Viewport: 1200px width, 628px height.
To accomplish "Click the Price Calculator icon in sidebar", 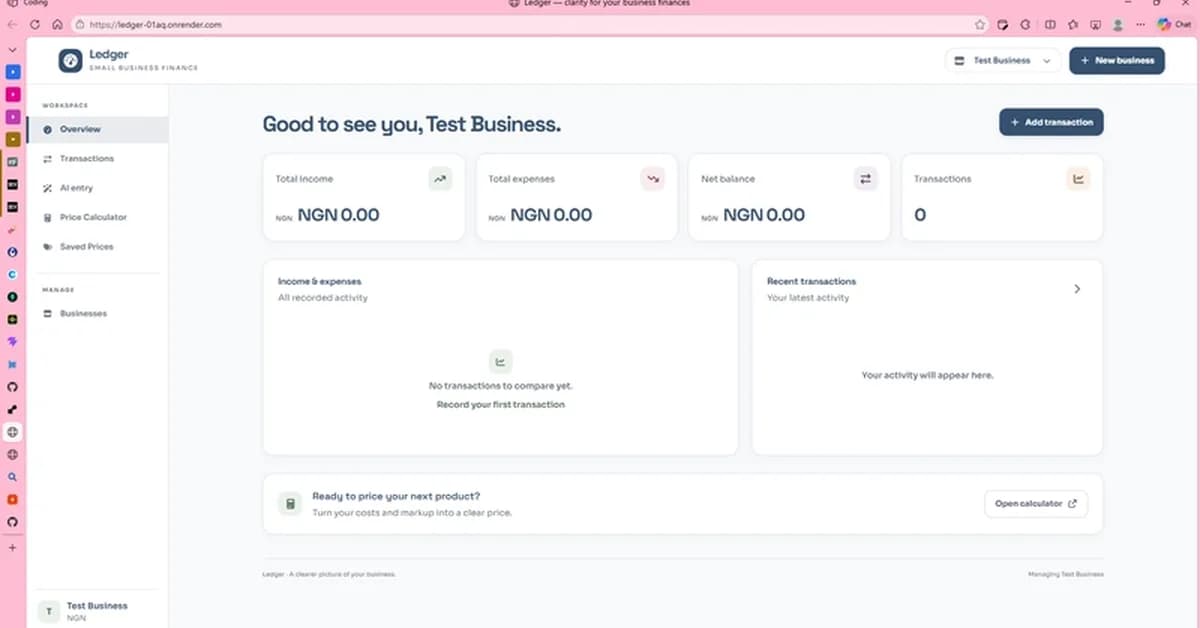I will pos(48,217).
